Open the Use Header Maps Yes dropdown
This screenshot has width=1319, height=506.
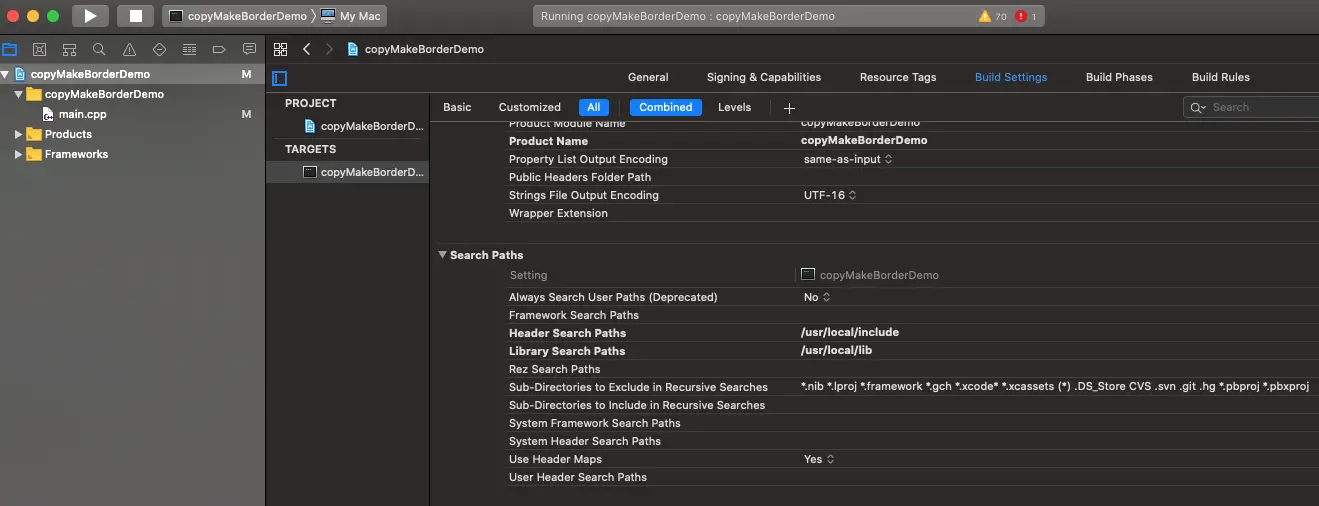pos(818,459)
